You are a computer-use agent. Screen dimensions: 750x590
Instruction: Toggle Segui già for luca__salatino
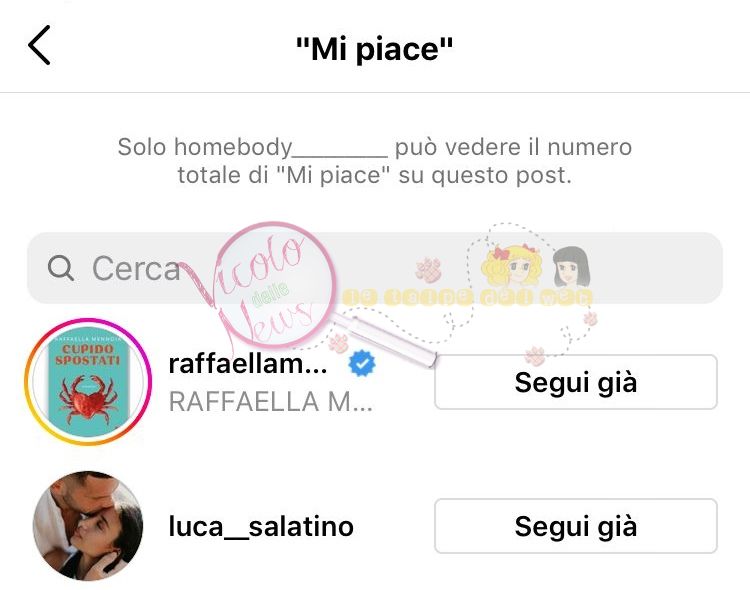576,526
